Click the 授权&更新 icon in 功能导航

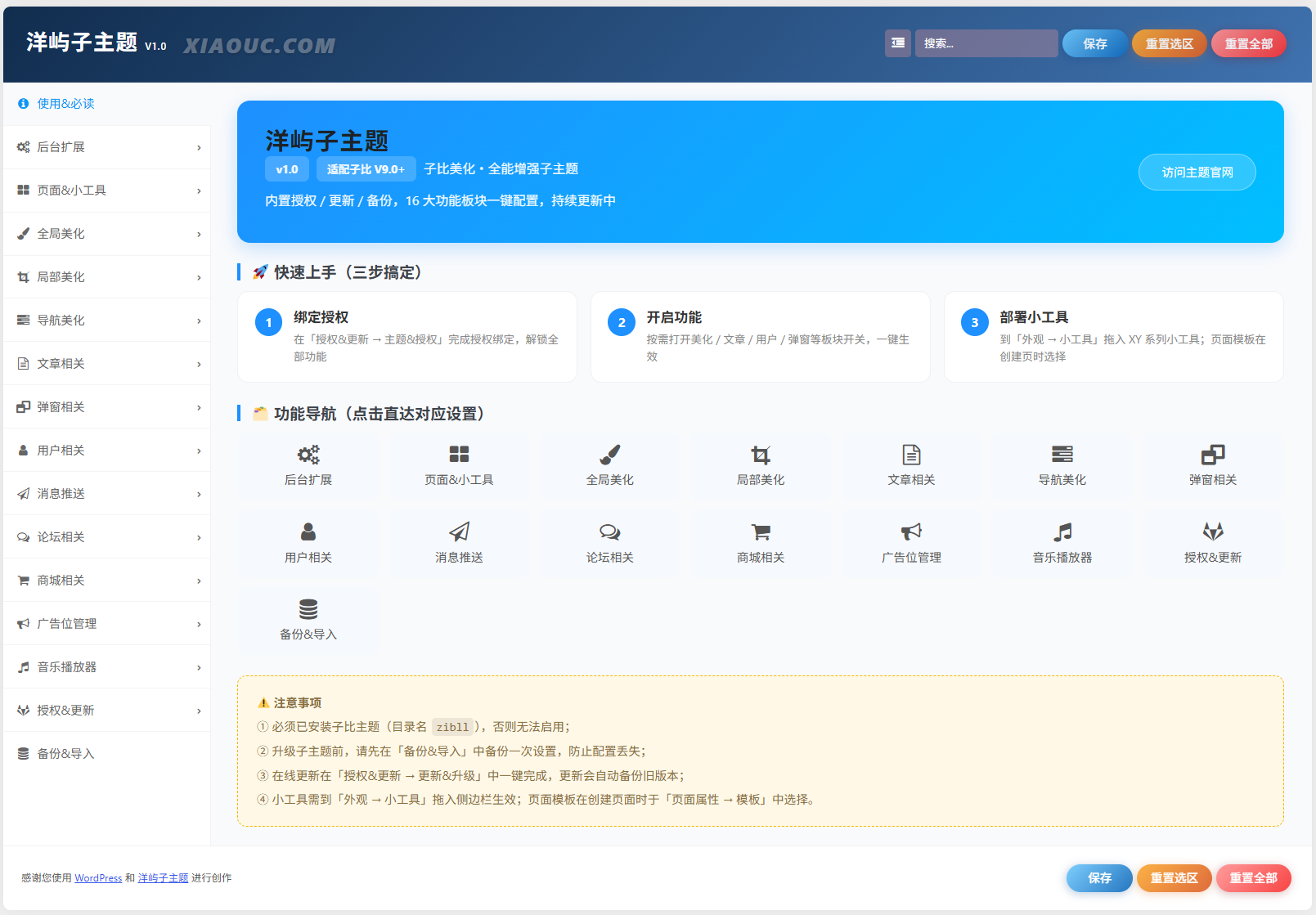(x=1213, y=532)
